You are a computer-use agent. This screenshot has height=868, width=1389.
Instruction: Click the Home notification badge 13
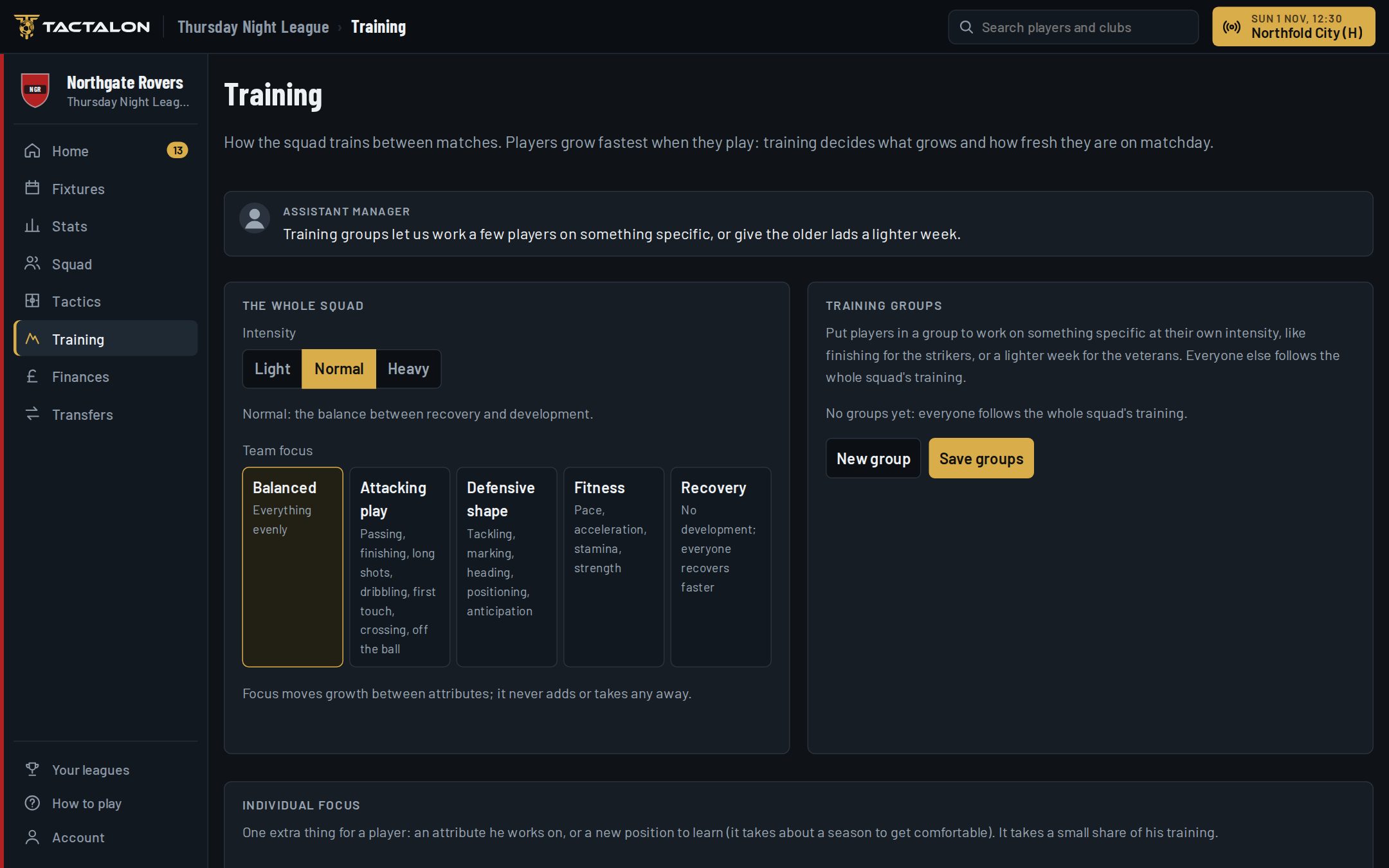(177, 150)
